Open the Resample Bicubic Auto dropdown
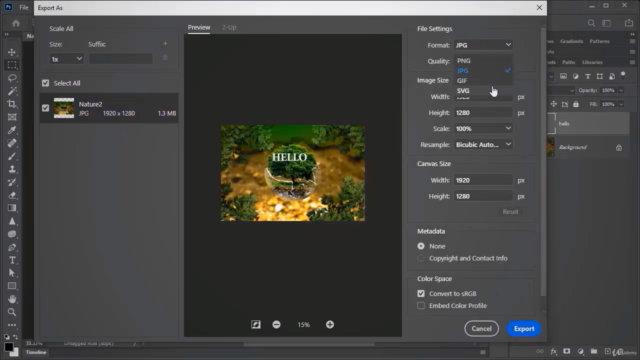640x360 pixels. click(483, 144)
